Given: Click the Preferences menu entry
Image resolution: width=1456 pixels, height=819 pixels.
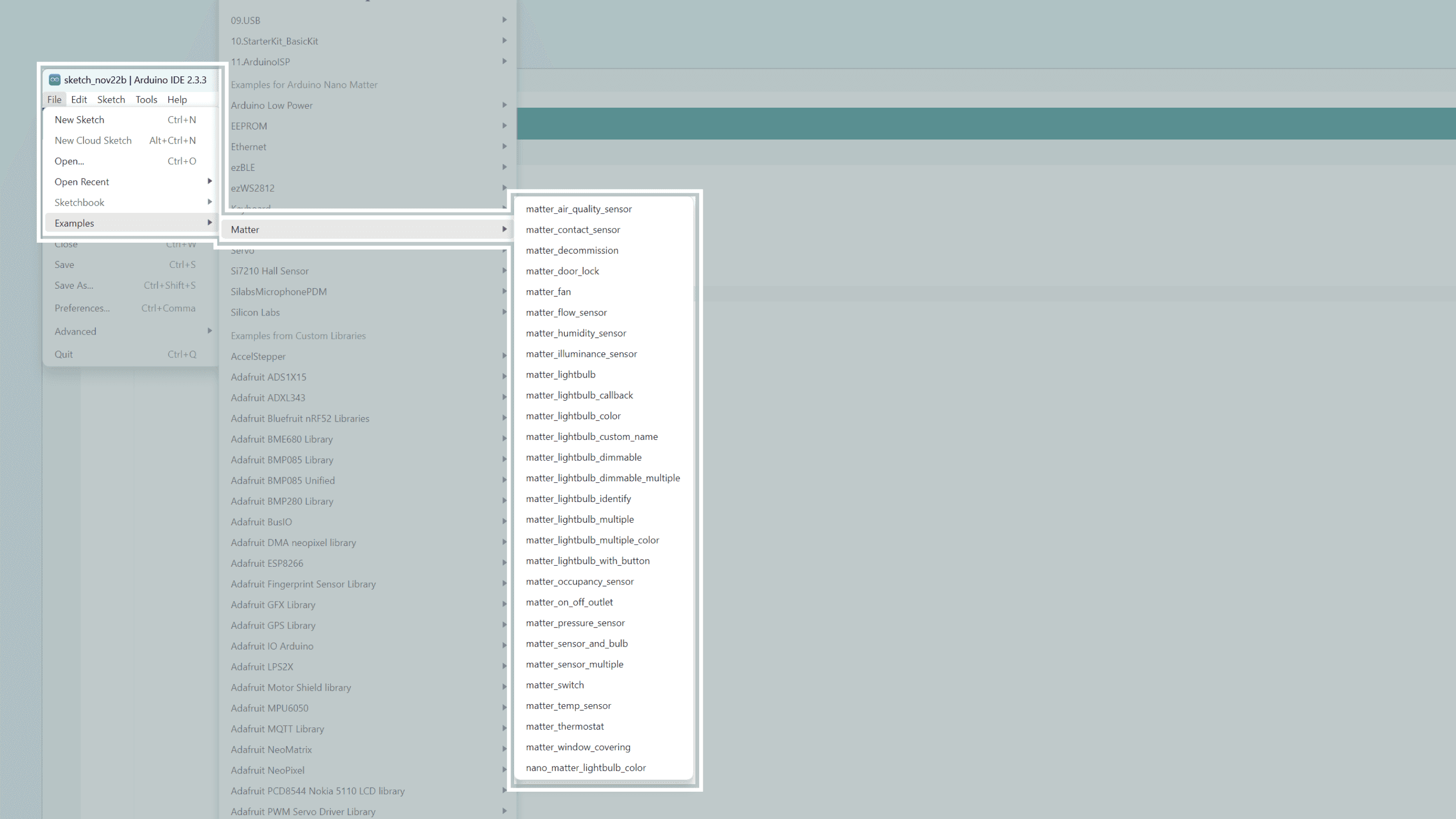Looking at the screenshot, I should coord(82,308).
